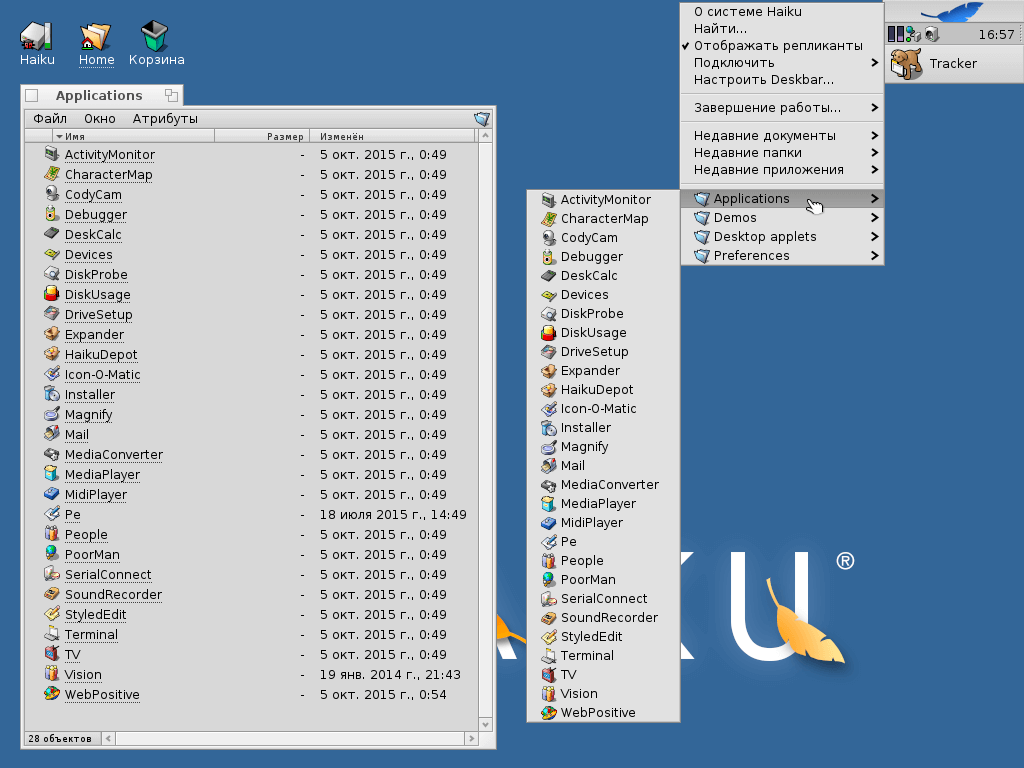Click Размер column header
This screenshot has width=1024, height=768.
coord(262,136)
